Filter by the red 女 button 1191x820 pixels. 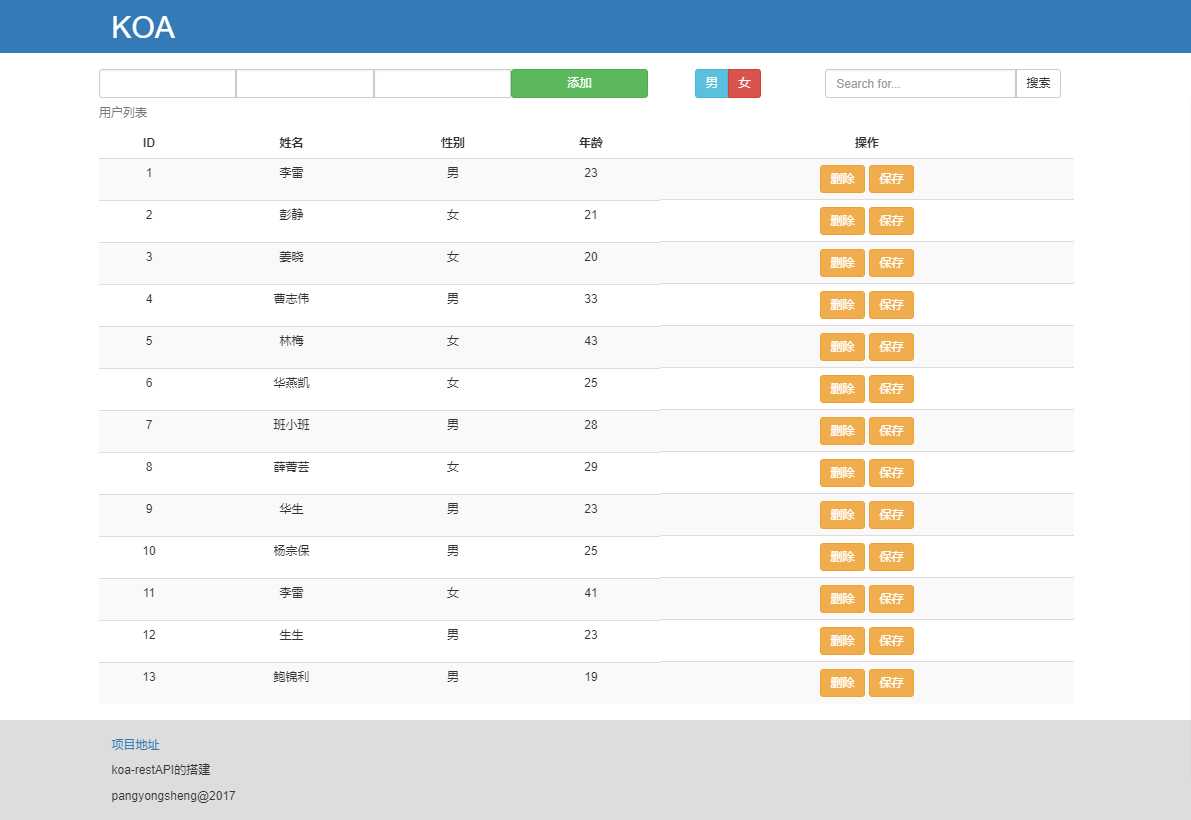[744, 84]
